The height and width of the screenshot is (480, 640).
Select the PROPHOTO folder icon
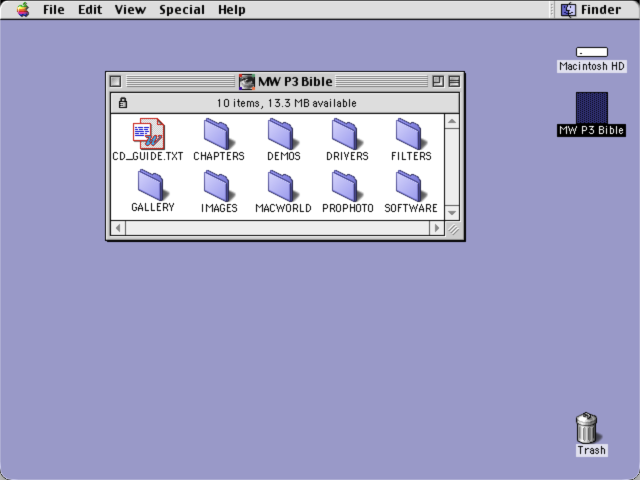[x=347, y=185]
